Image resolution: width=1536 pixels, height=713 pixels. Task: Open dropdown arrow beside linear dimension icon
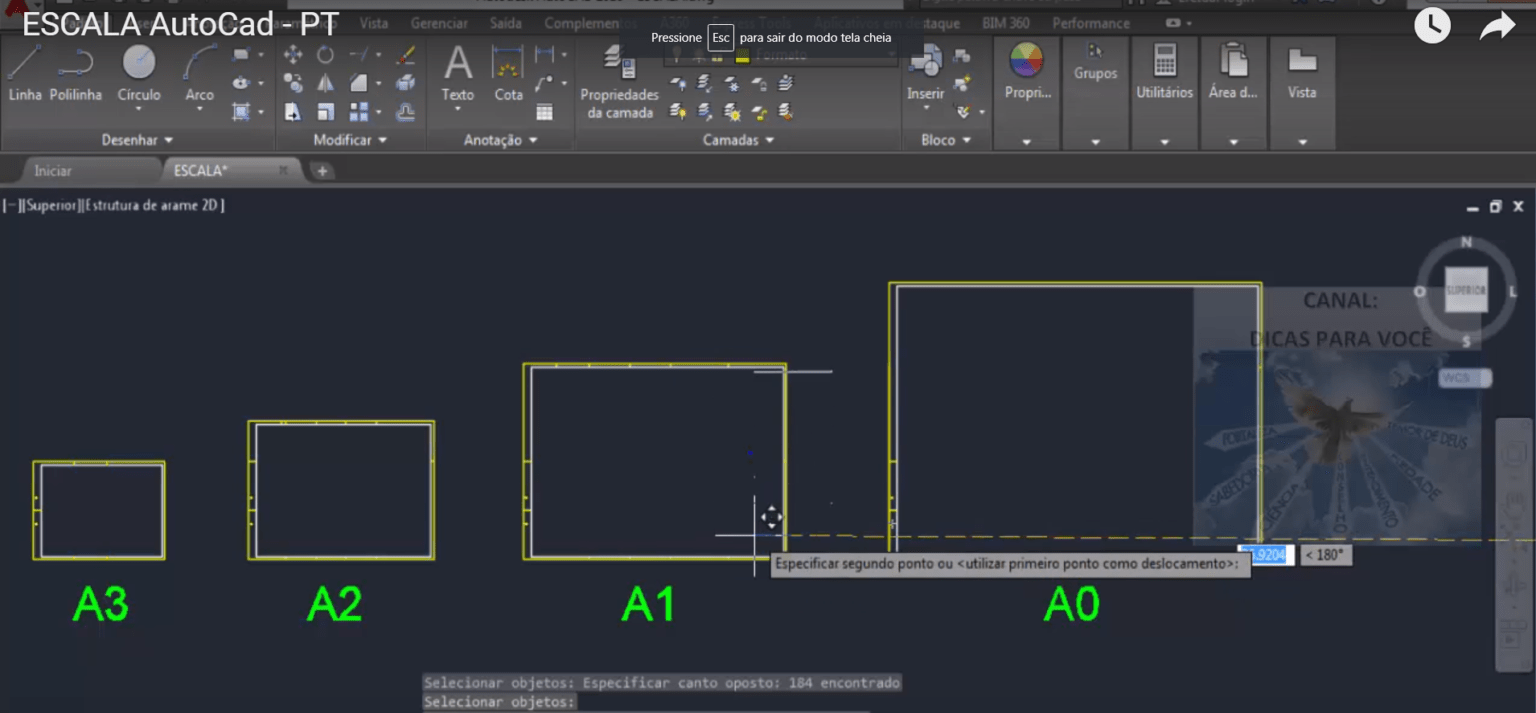[x=564, y=55]
